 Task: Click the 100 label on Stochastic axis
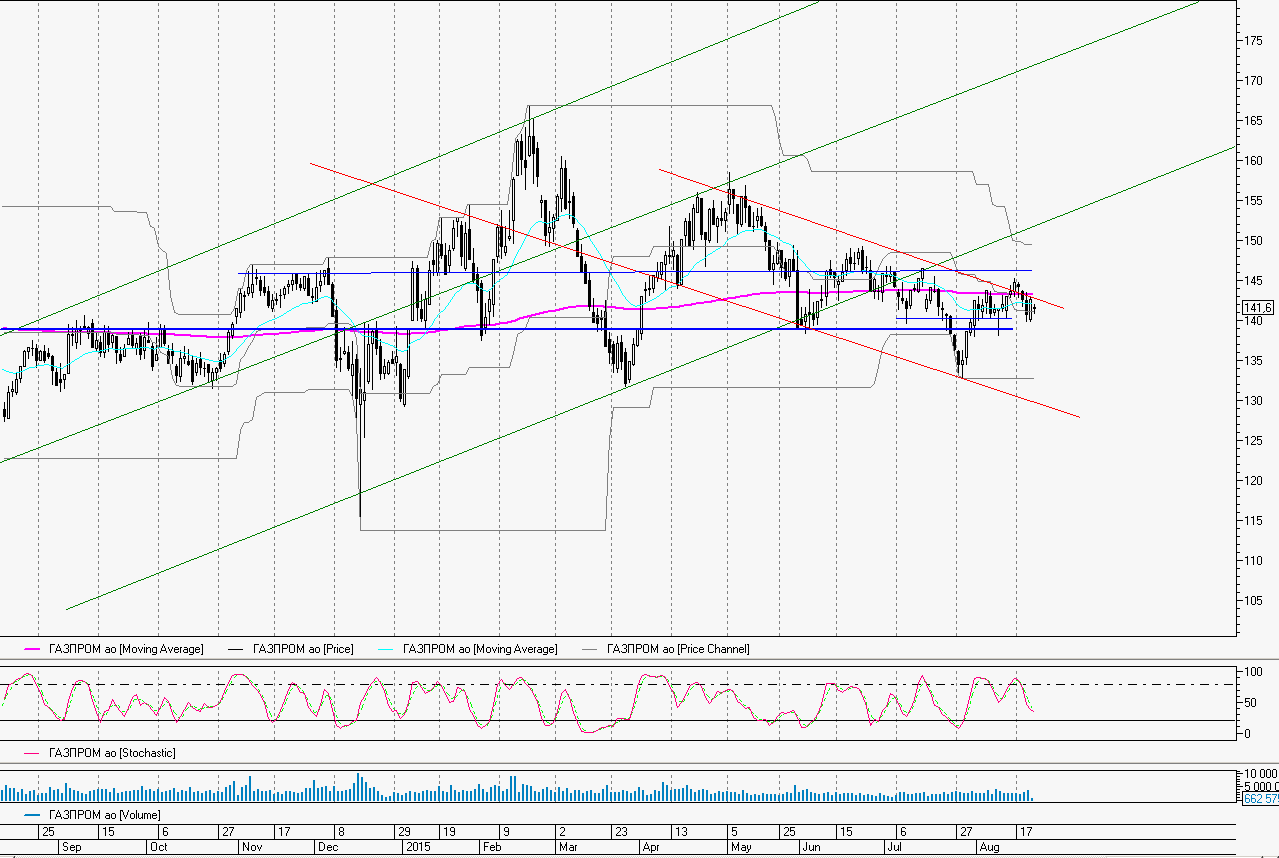pyautogui.click(x=1250, y=672)
